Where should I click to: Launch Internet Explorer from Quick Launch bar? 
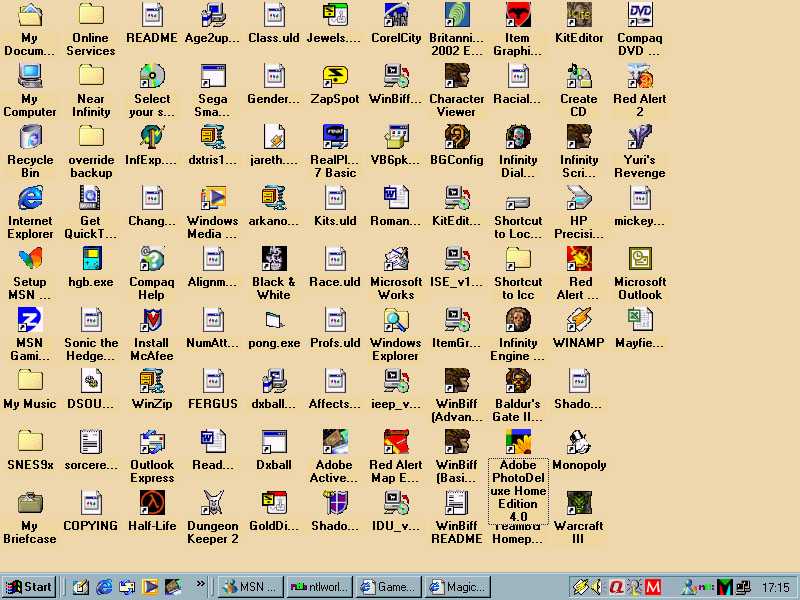click(104, 587)
